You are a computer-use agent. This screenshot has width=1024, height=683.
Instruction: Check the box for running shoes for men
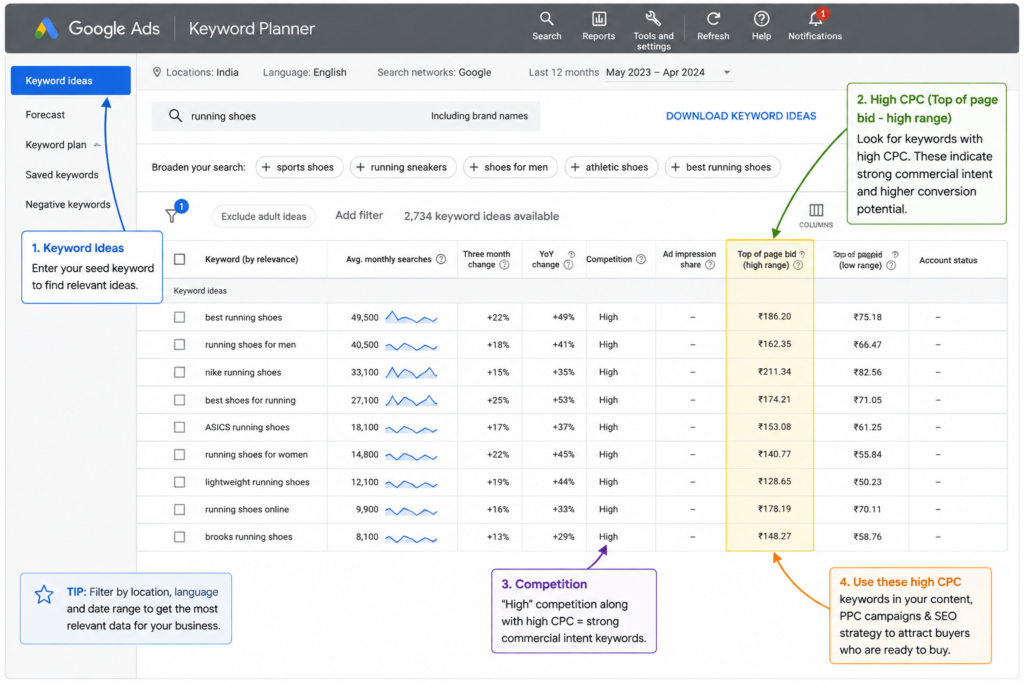tap(180, 345)
